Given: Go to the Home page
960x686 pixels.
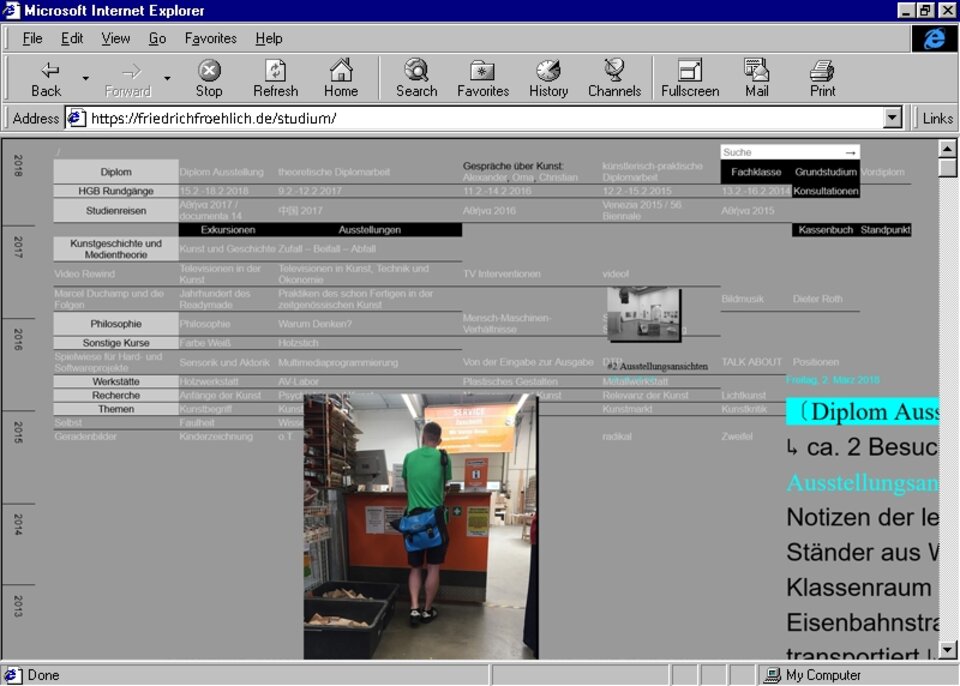Looking at the screenshot, I should 341,79.
